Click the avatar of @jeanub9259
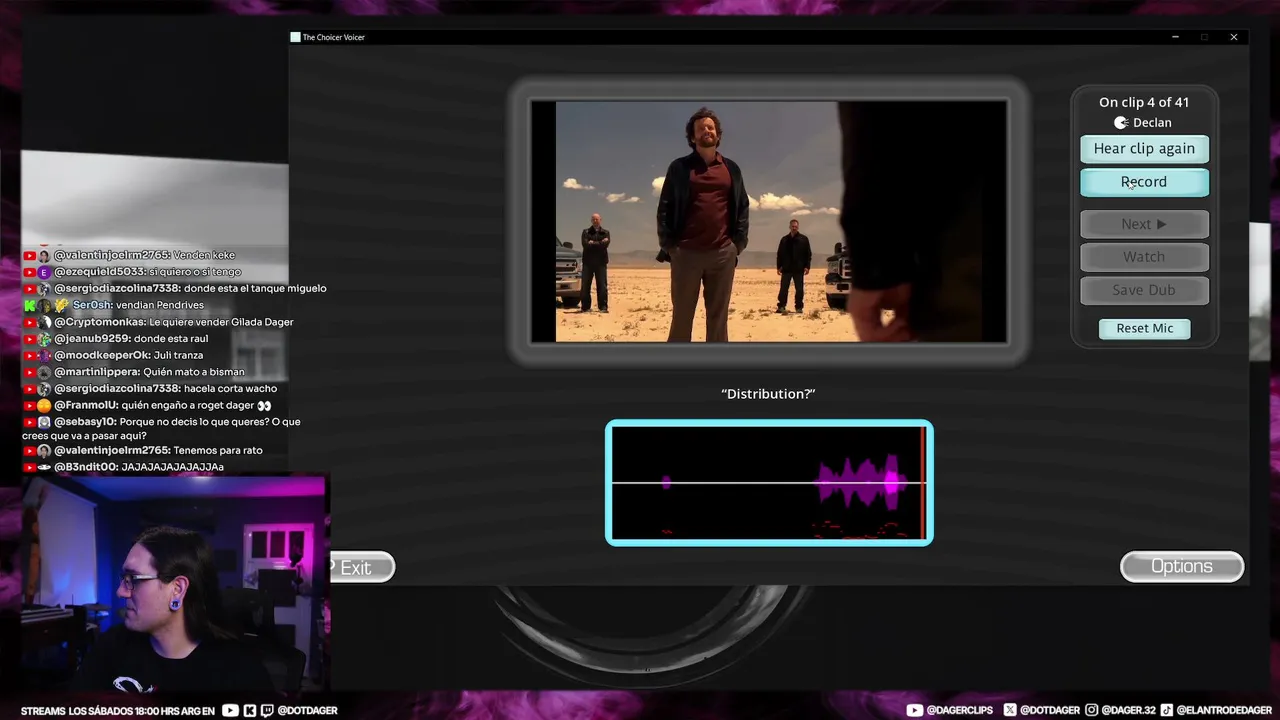Screen dimensions: 1280x720 [x=44, y=339]
